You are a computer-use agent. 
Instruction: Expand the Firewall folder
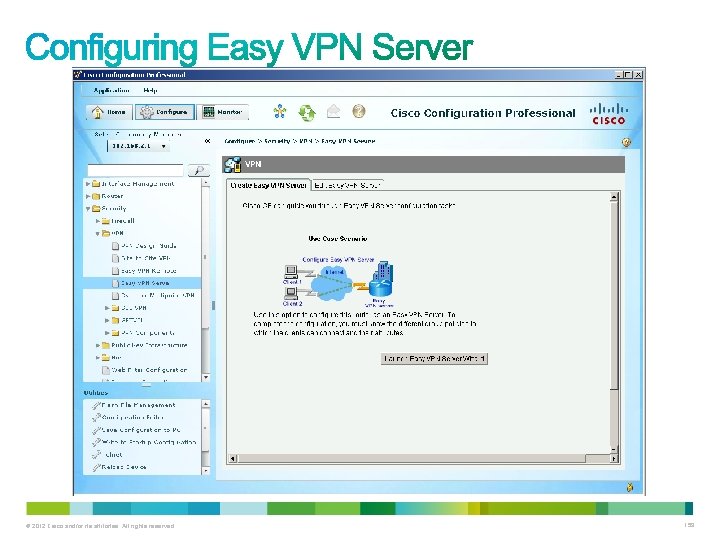98,221
